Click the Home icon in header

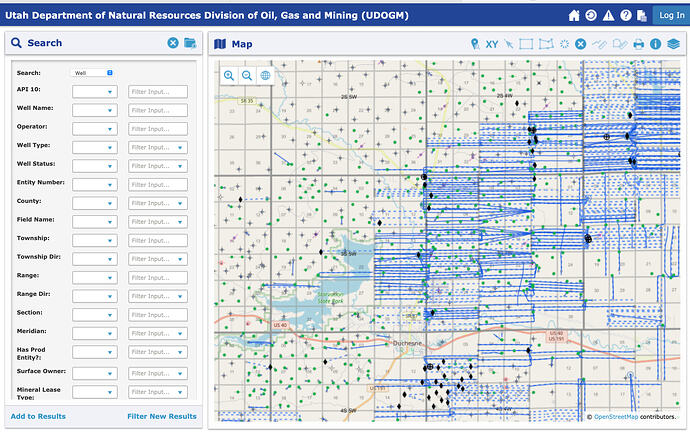pos(574,16)
